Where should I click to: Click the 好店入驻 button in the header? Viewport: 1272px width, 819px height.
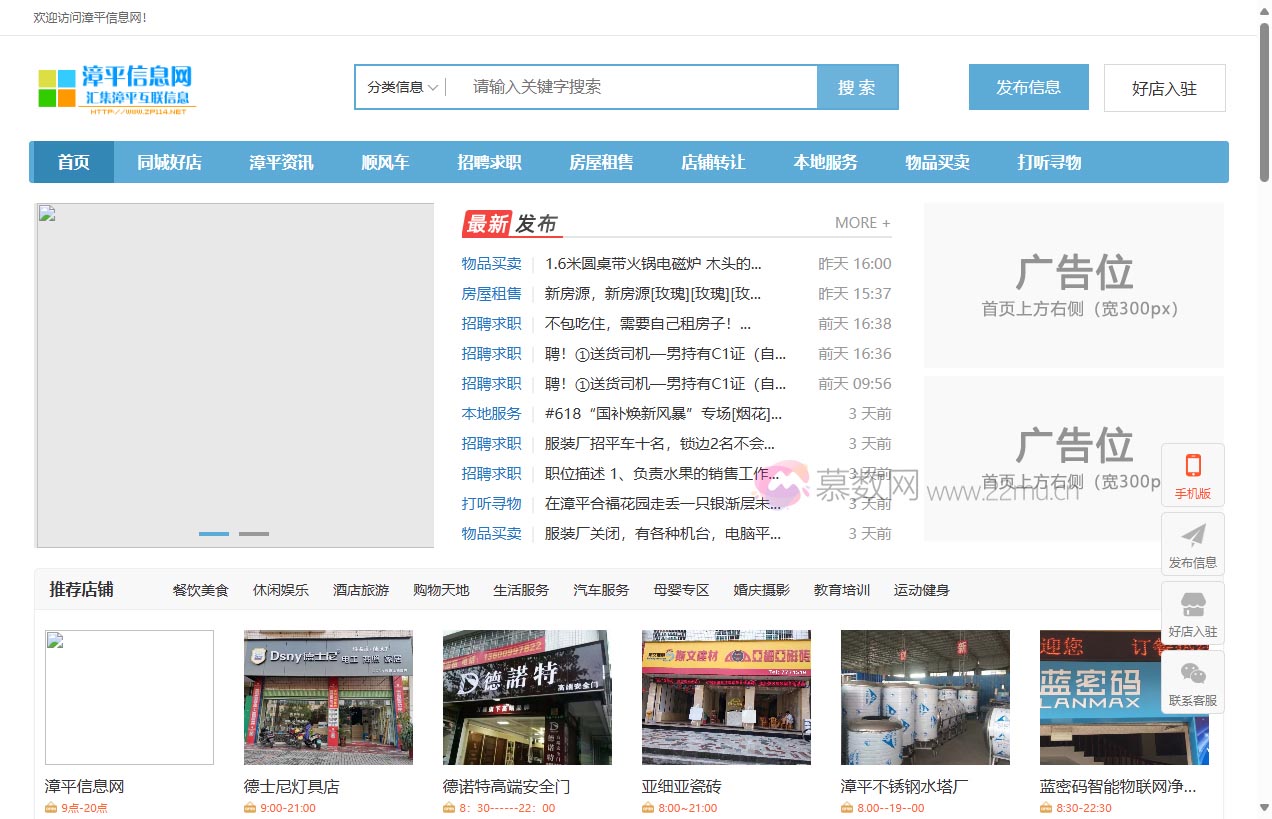pyautogui.click(x=1164, y=88)
